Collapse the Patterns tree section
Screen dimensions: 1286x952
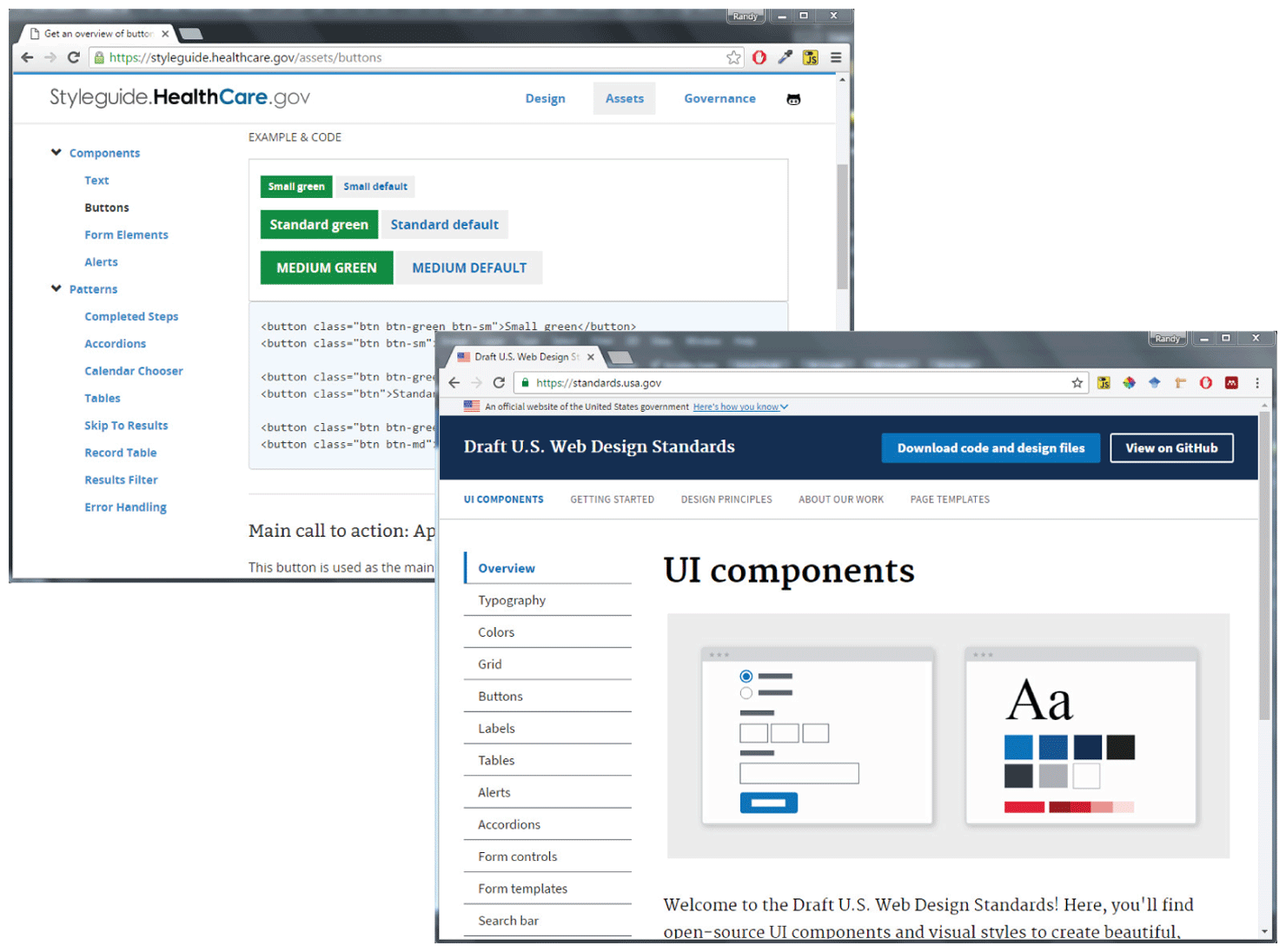pyautogui.click(x=56, y=289)
